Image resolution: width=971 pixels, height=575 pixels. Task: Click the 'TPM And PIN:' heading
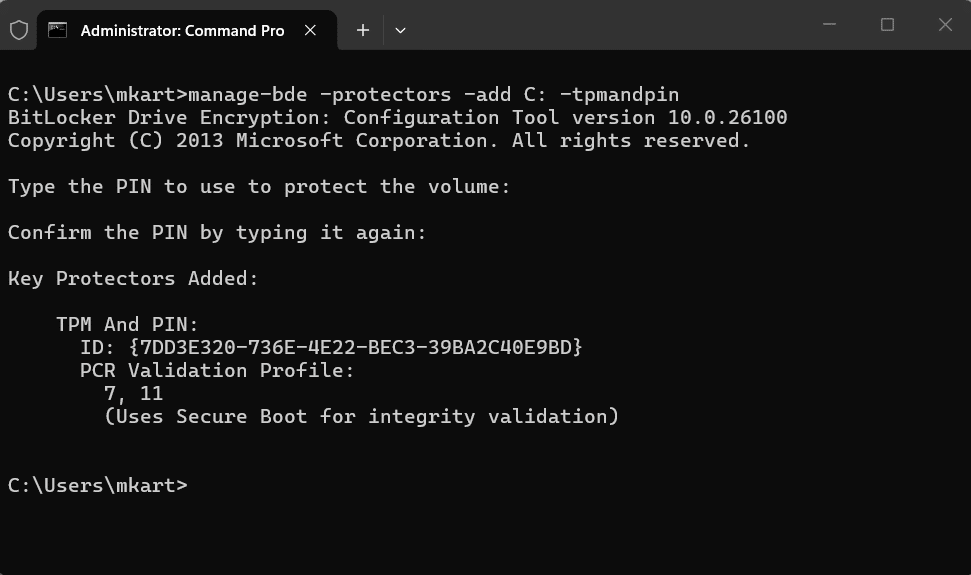tap(127, 324)
